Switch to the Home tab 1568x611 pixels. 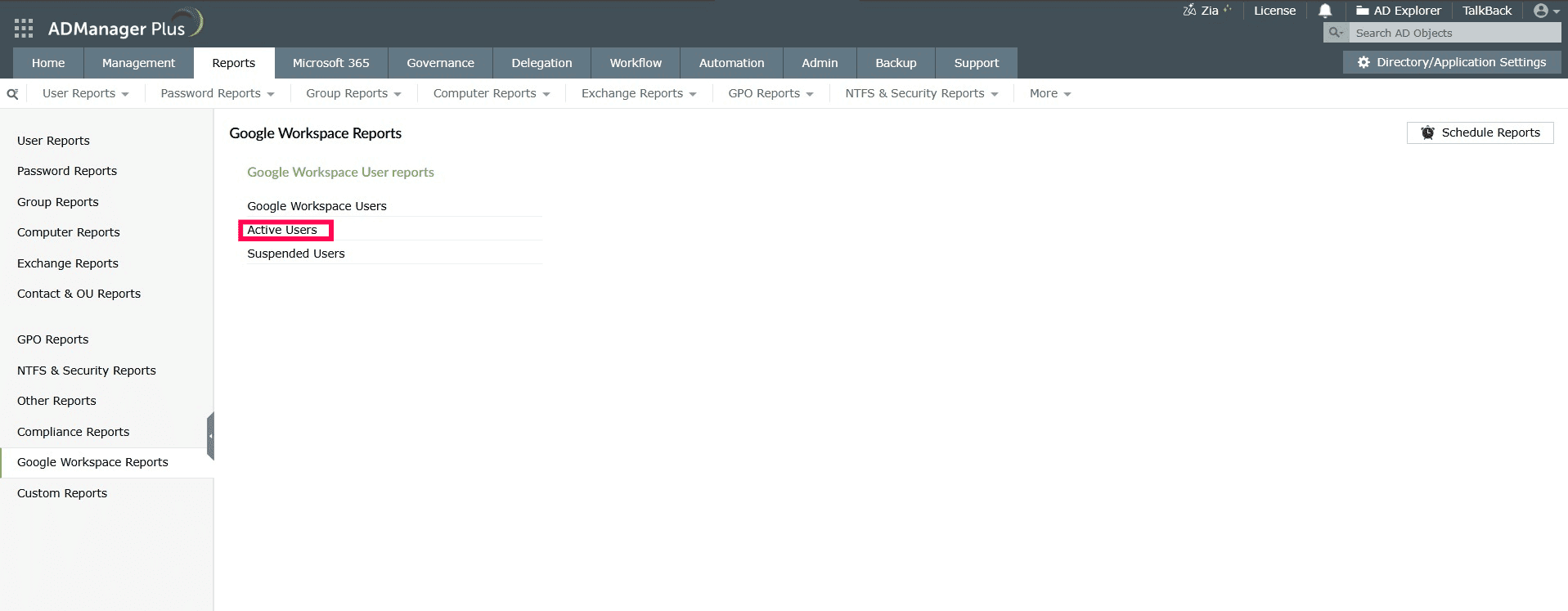tap(48, 63)
